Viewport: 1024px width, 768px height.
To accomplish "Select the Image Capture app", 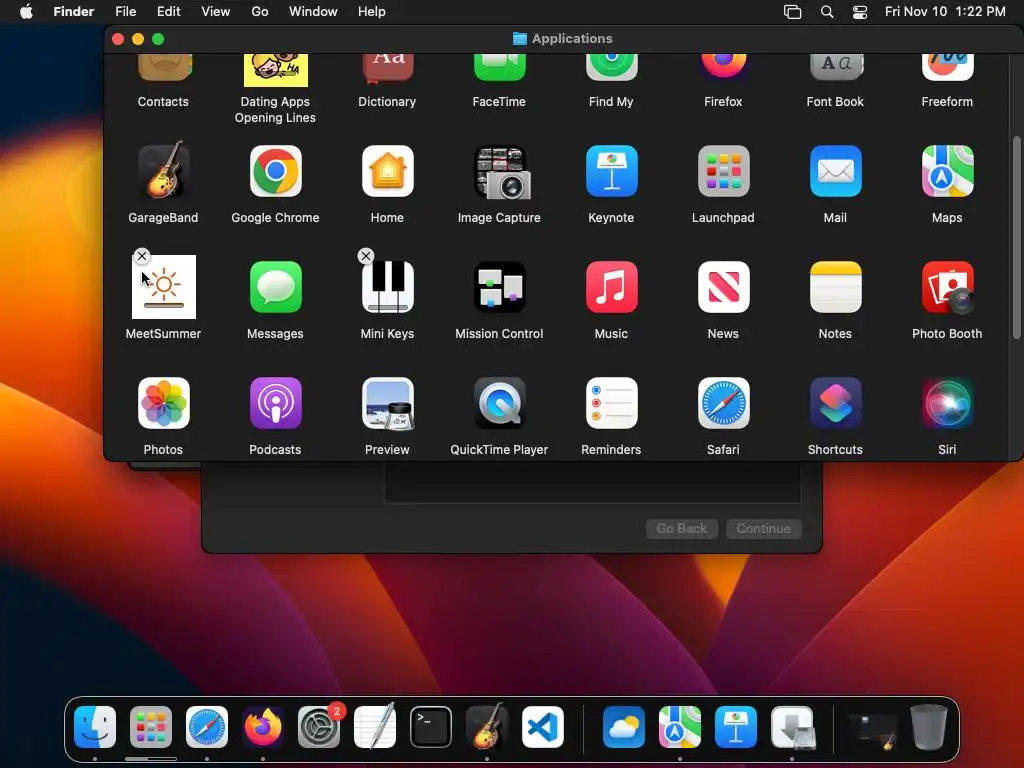I will point(500,172).
